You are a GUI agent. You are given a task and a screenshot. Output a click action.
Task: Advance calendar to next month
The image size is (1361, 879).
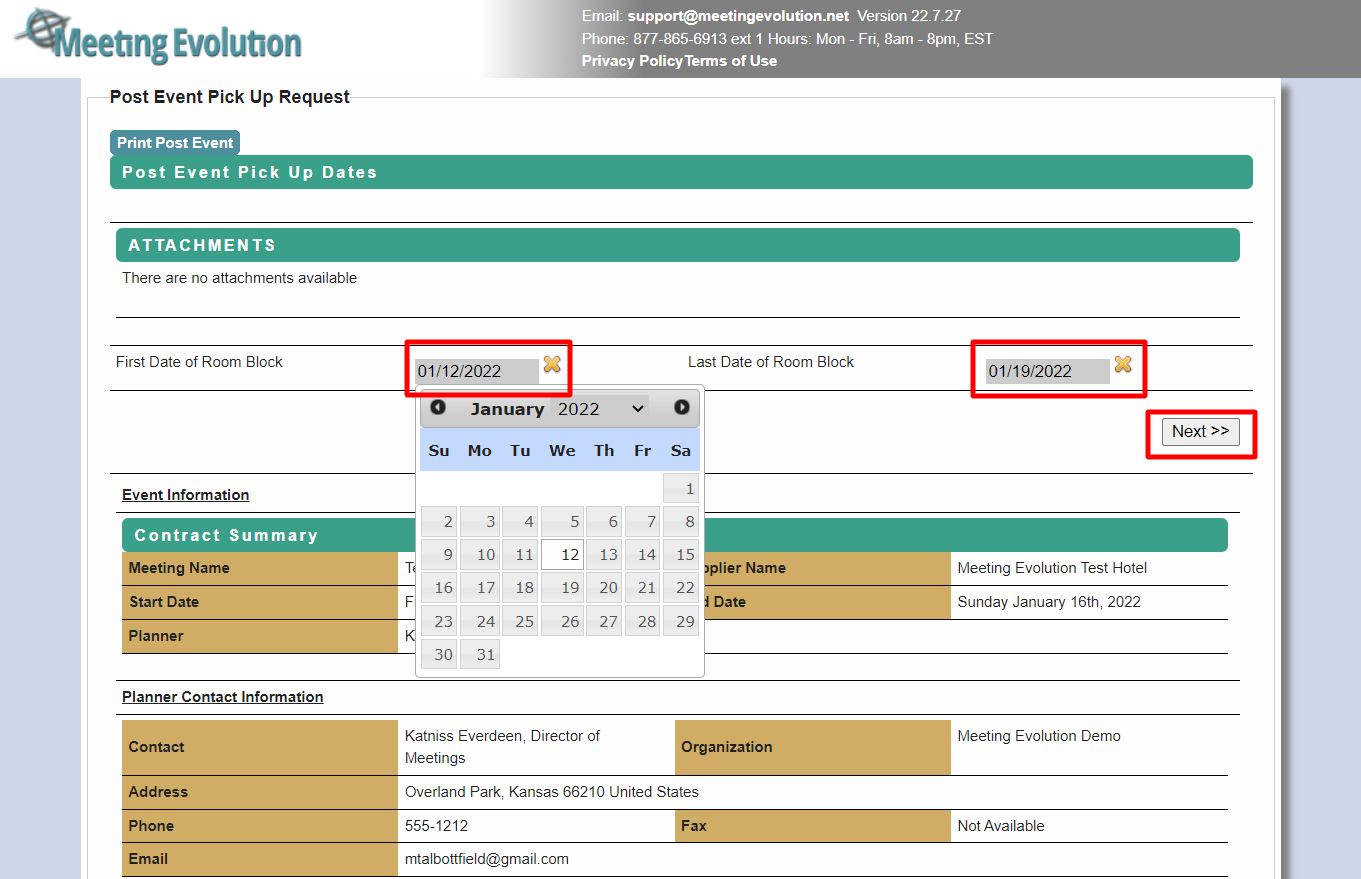coord(682,407)
